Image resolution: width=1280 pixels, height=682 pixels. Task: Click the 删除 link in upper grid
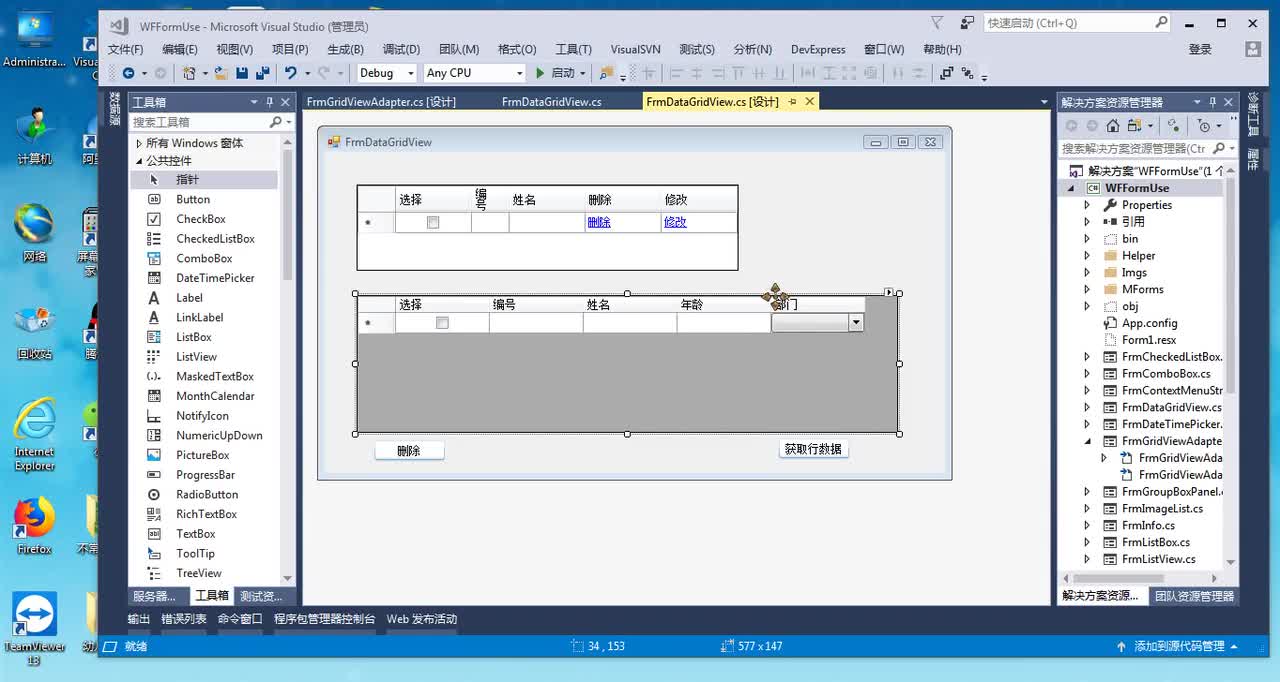(x=599, y=223)
